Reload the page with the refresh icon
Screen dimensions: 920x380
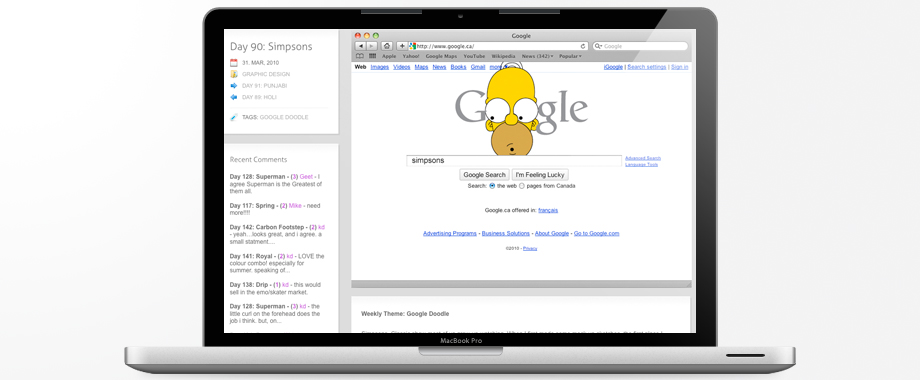(x=583, y=46)
